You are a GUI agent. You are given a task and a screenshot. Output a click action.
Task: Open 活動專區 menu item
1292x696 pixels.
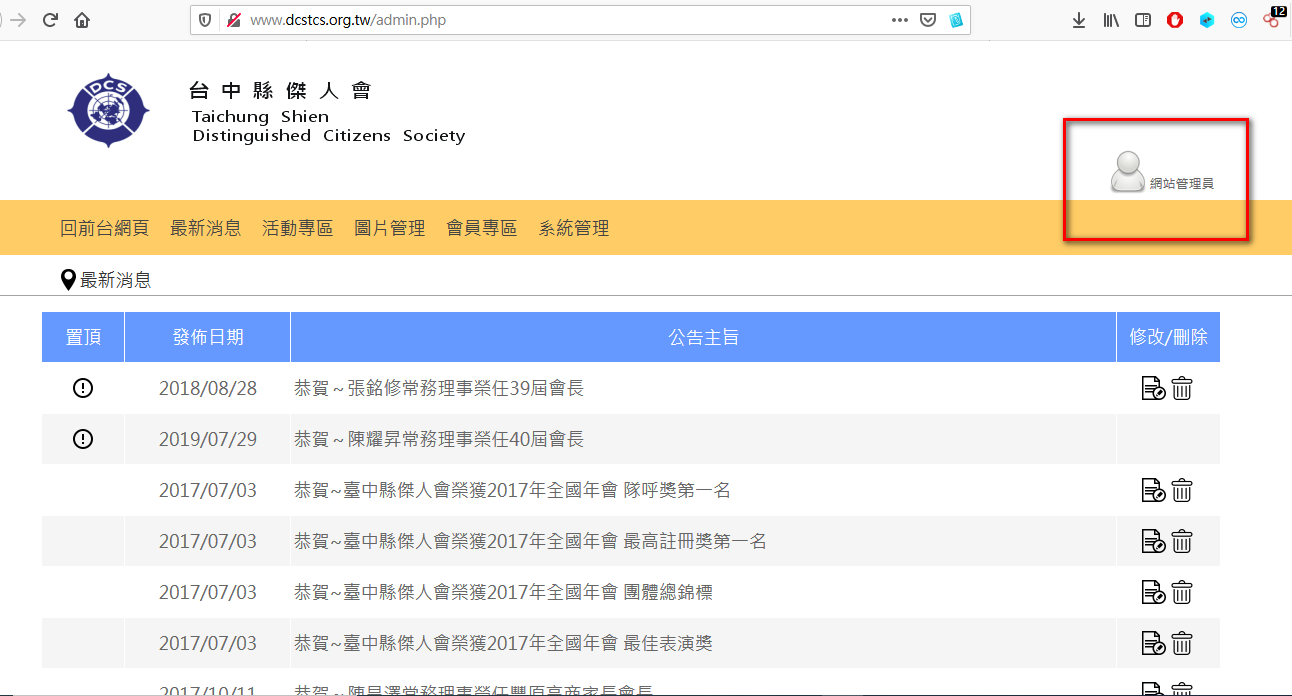297,228
